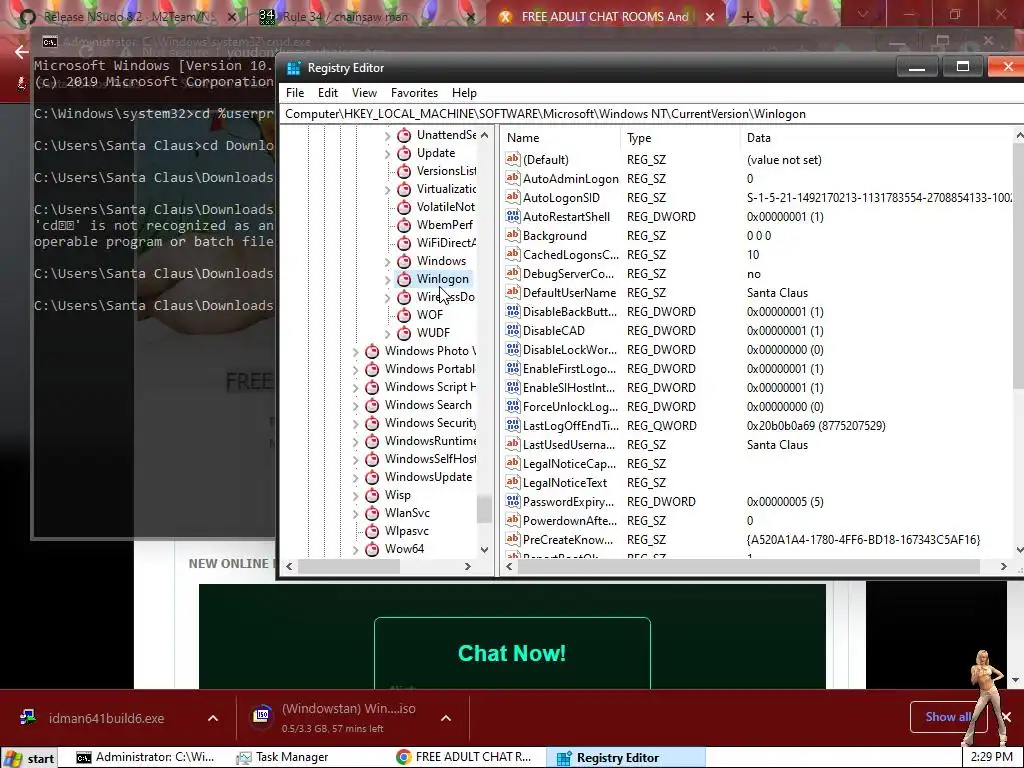Viewport: 1024px width, 768px height.
Task: Select the Wlpasvc tree key
Action: pos(407,531)
